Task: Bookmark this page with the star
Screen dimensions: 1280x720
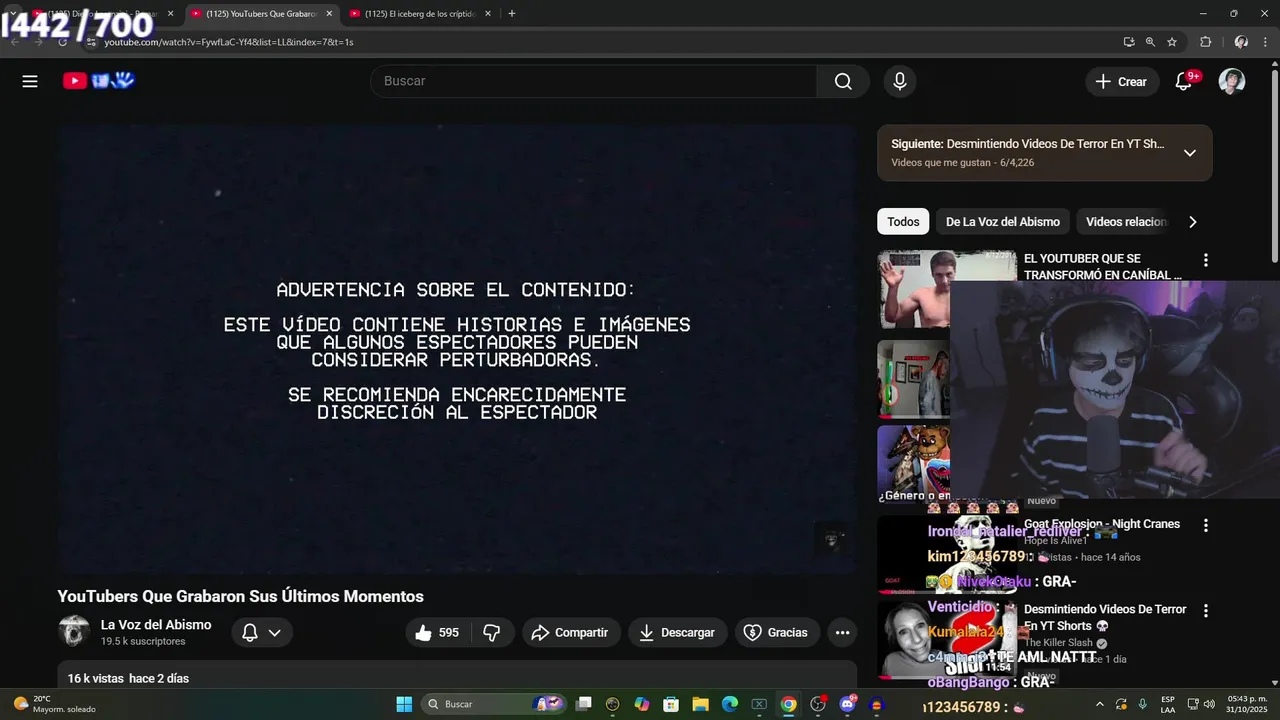Action: point(1172,42)
